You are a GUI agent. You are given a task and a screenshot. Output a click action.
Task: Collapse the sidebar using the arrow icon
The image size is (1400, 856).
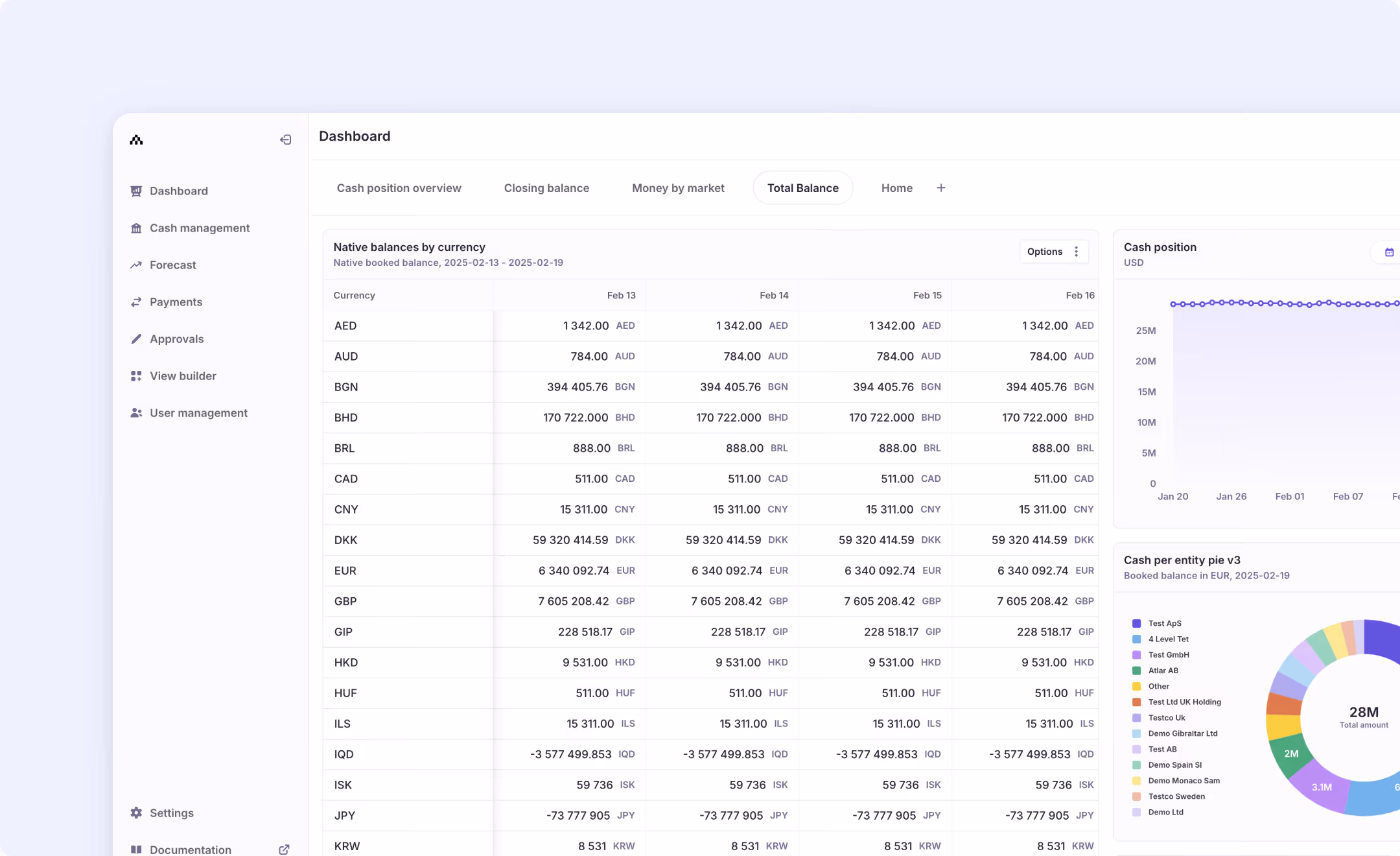(x=285, y=140)
